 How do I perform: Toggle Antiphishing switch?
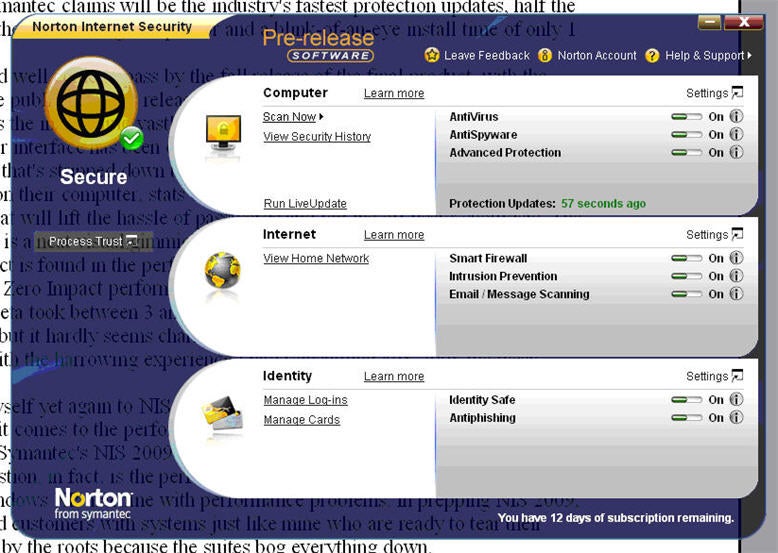(x=687, y=418)
